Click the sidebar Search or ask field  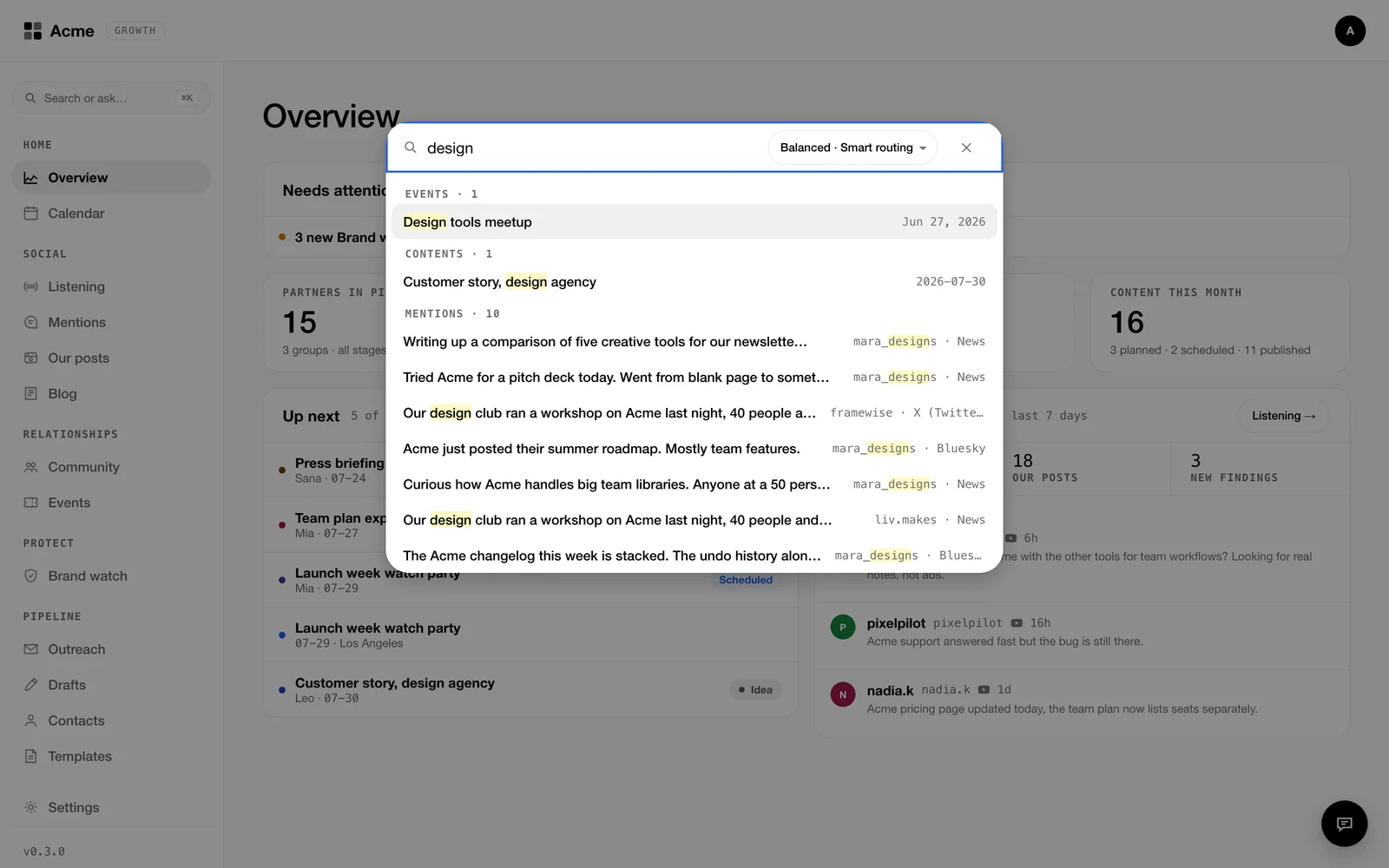pos(111,98)
